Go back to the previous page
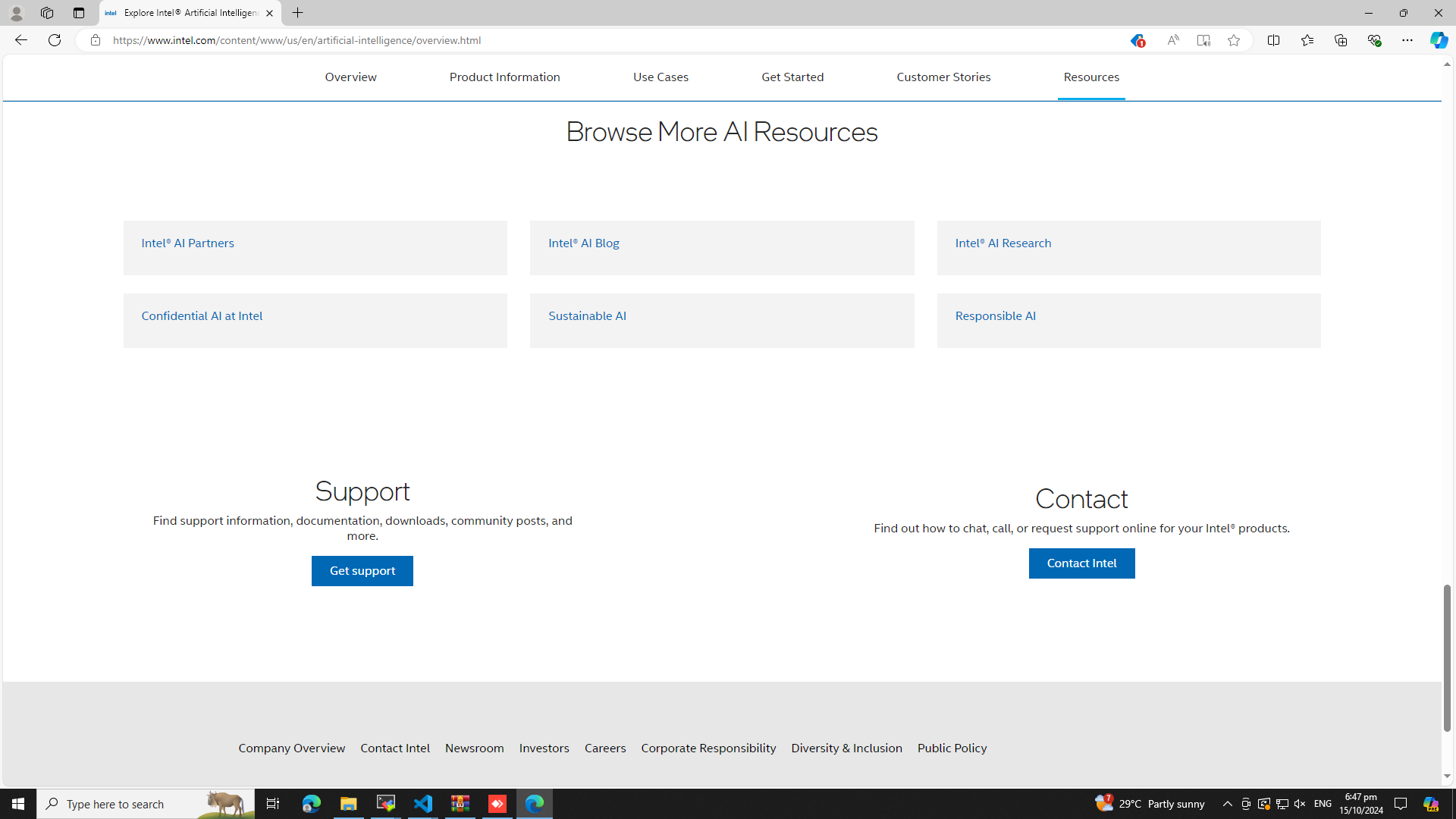This screenshot has width=1456, height=819. (x=20, y=40)
